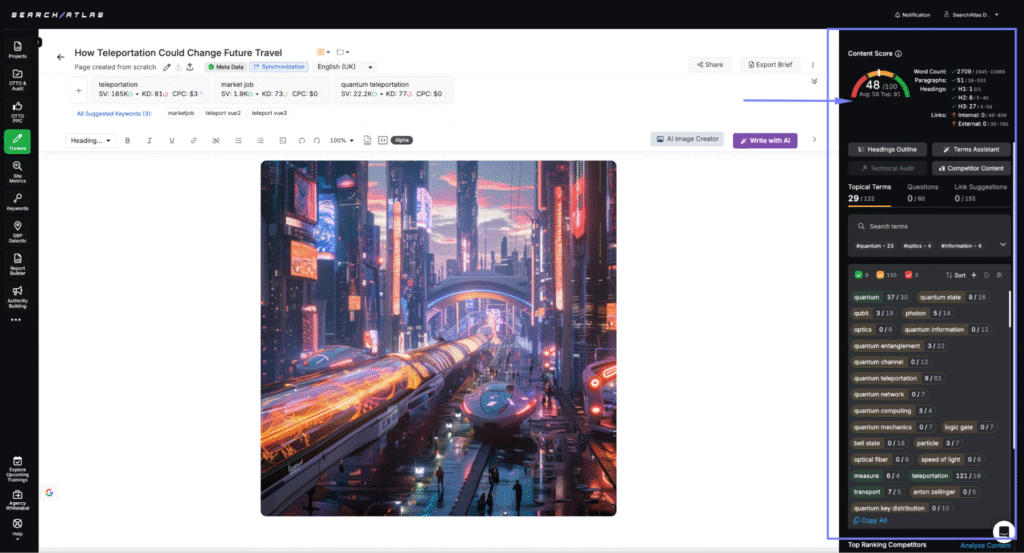The height and width of the screenshot is (553, 1024).
Task: Show more sidebar items via three dots
Action: (16, 320)
